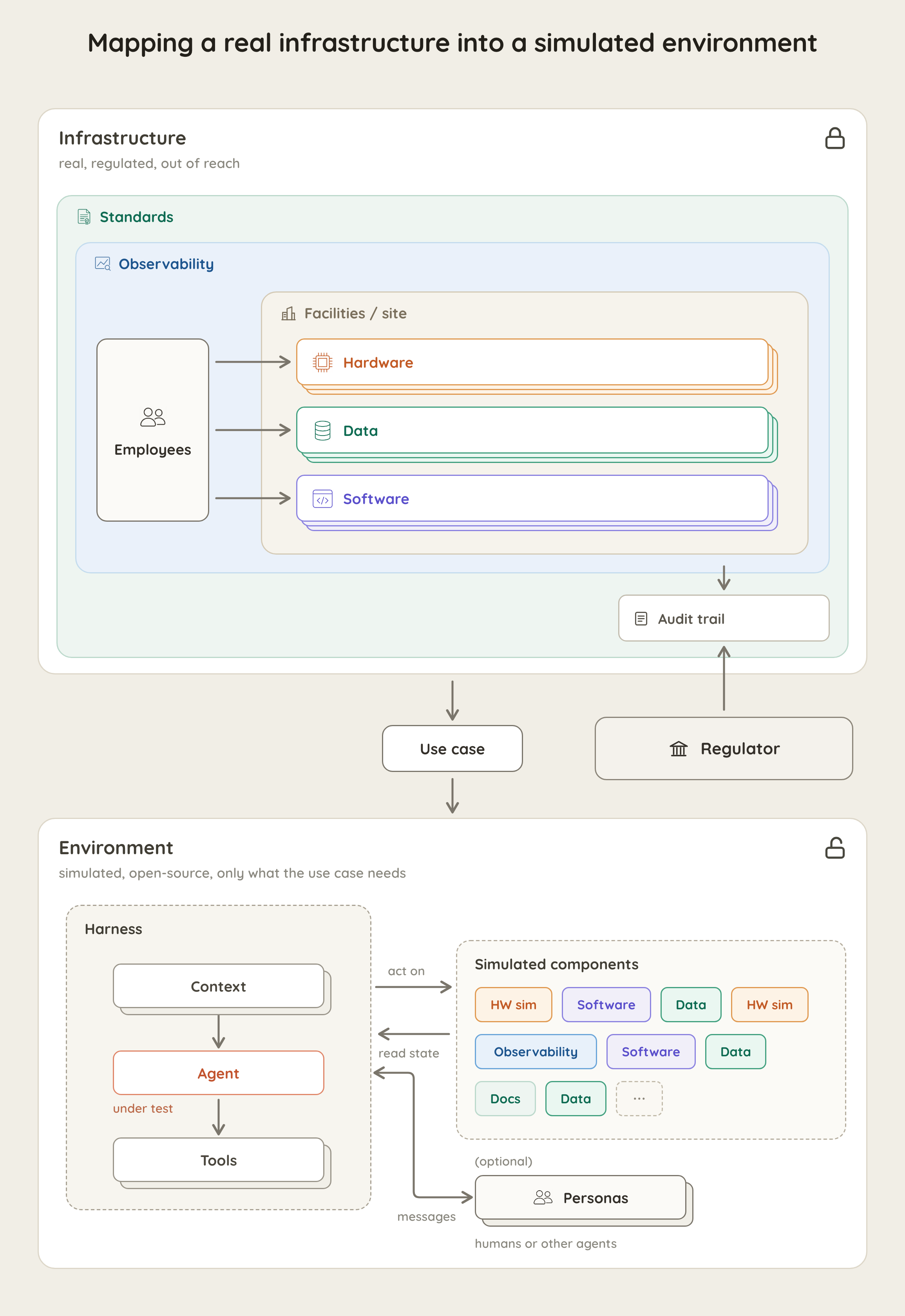The width and height of the screenshot is (905, 1316).
Task: Click 'humans or other agents' caption
Action: [545, 1244]
